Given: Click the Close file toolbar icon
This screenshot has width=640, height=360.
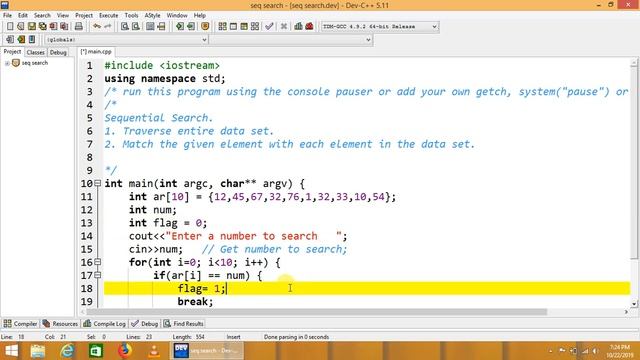Looking at the screenshot, I should click(53, 27).
